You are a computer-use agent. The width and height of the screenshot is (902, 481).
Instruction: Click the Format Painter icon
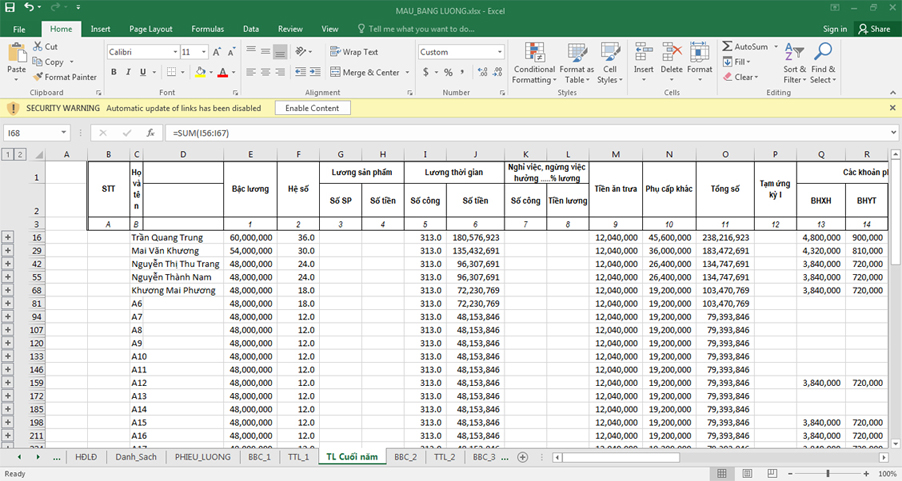[x=38, y=77]
